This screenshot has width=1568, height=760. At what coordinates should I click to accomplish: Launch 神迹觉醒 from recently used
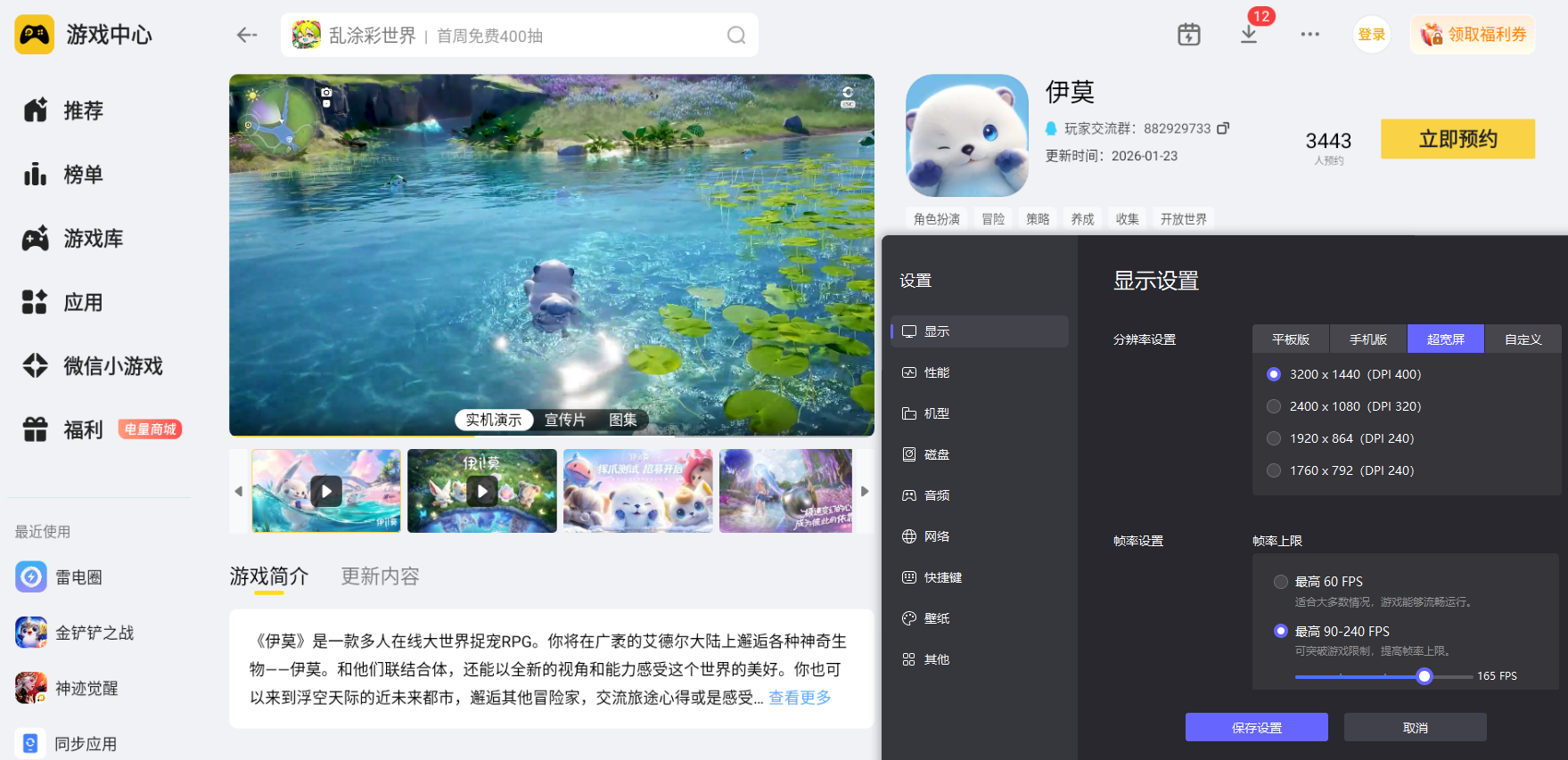pyautogui.click(x=67, y=688)
